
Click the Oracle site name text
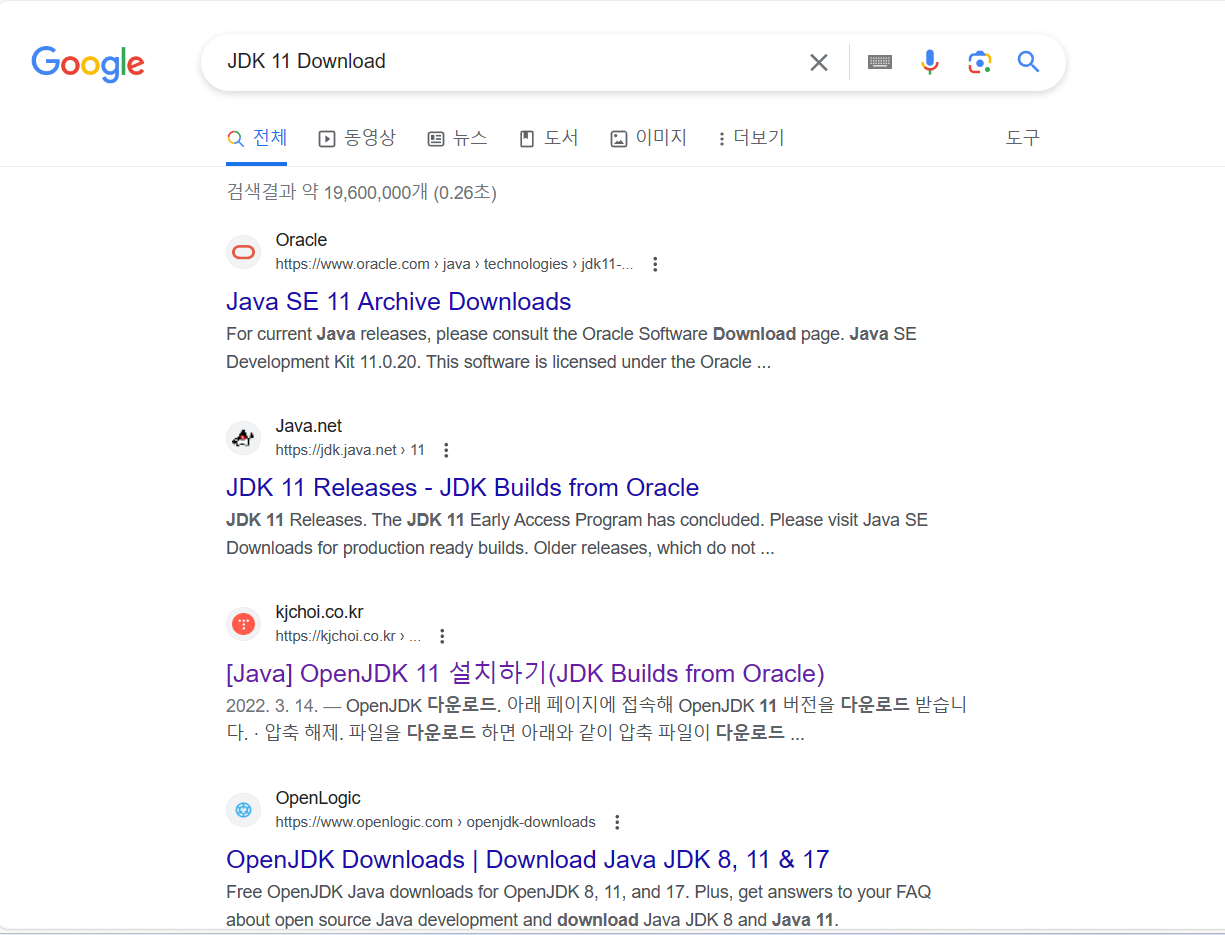click(x=301, y=240)
